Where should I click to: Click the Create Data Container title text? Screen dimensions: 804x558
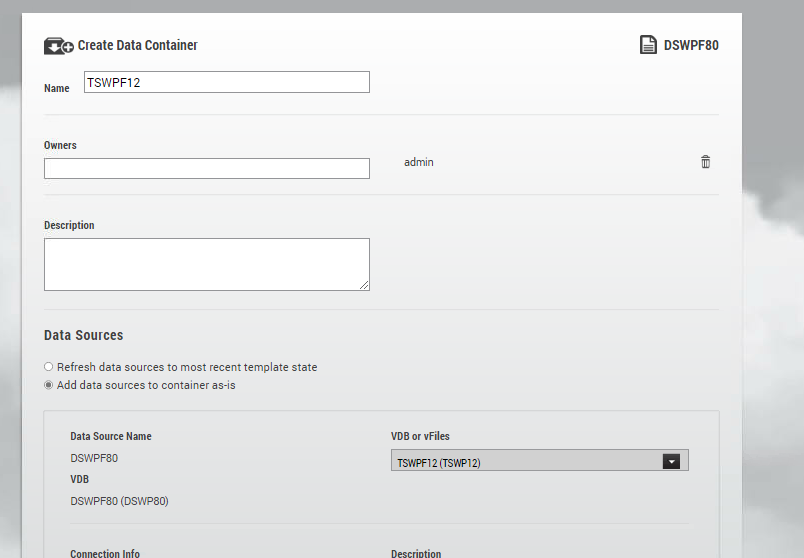tap(137, 45)
